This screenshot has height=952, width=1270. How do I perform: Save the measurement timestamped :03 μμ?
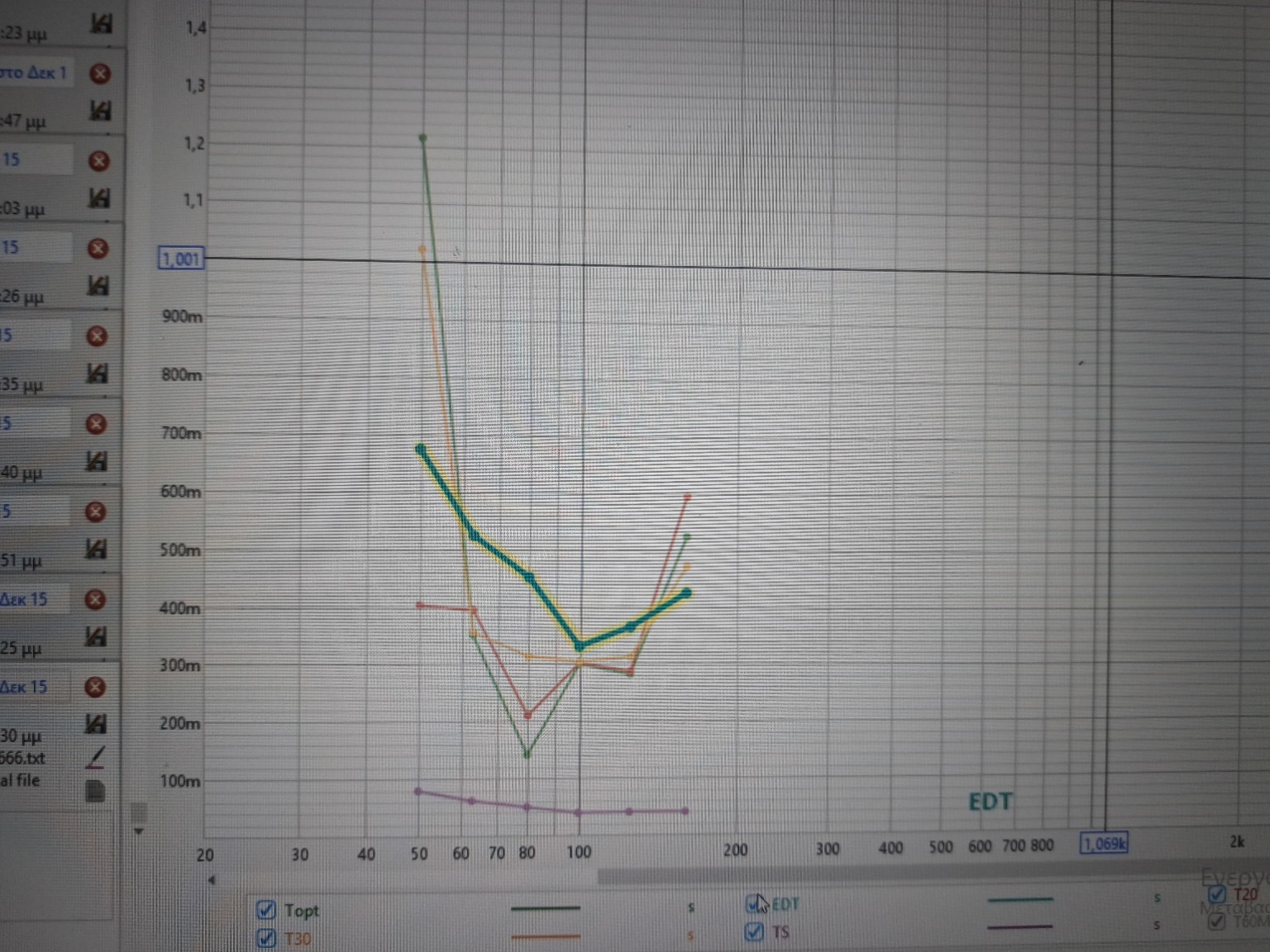(98, 198)
